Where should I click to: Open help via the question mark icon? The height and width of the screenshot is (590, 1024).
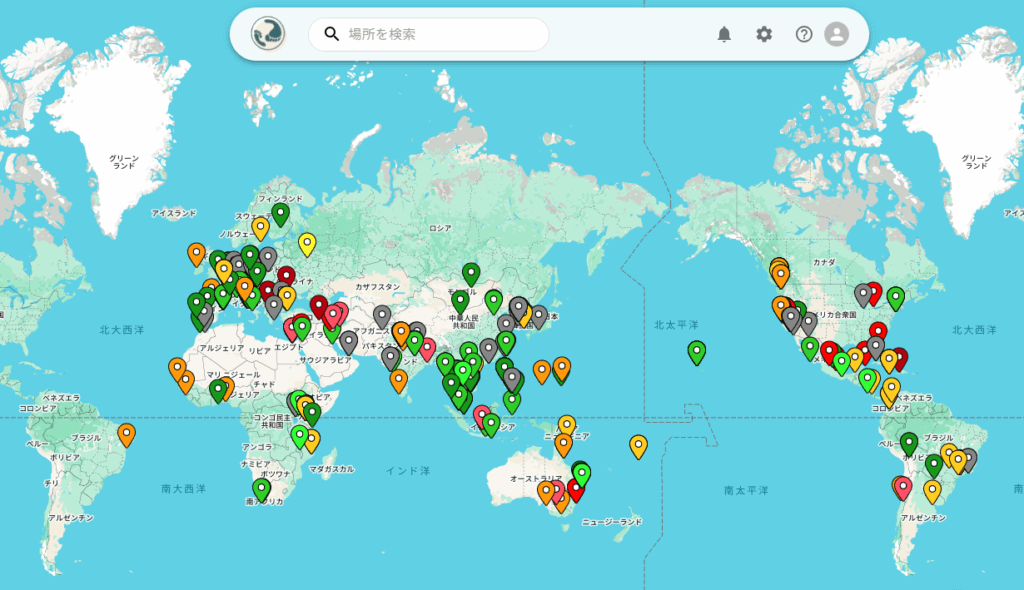(804, 34)
